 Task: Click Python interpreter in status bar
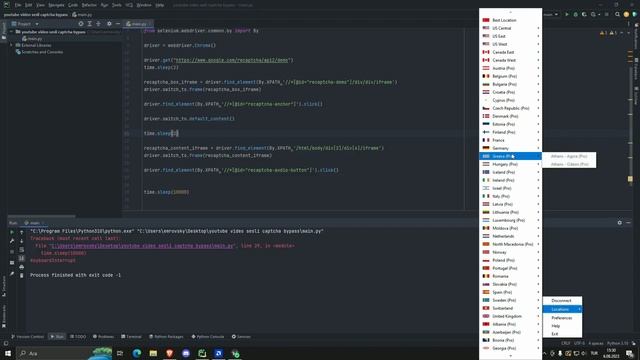point(617,343)
